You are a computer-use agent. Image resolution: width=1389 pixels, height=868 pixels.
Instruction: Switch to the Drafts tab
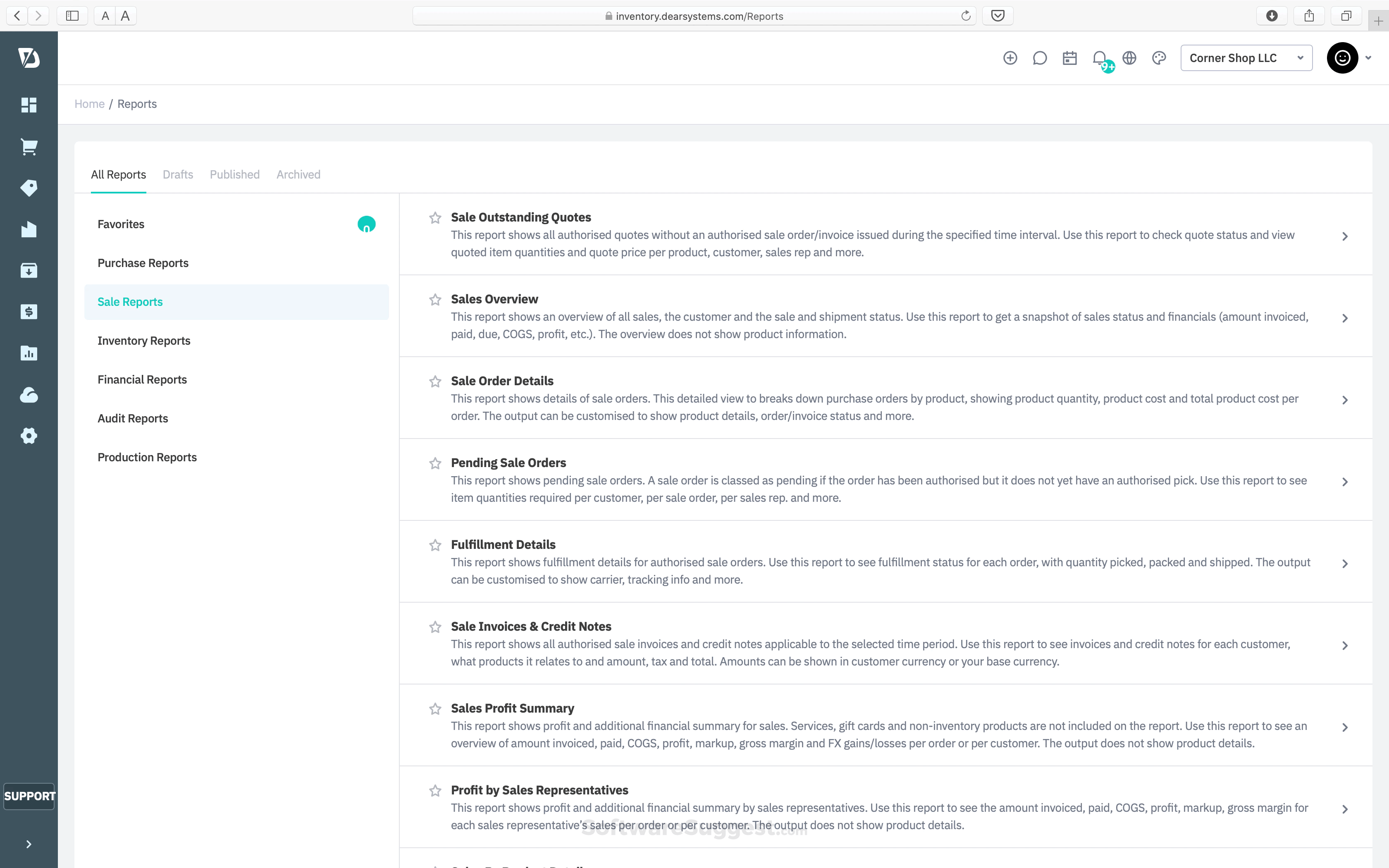click(178, 174)
